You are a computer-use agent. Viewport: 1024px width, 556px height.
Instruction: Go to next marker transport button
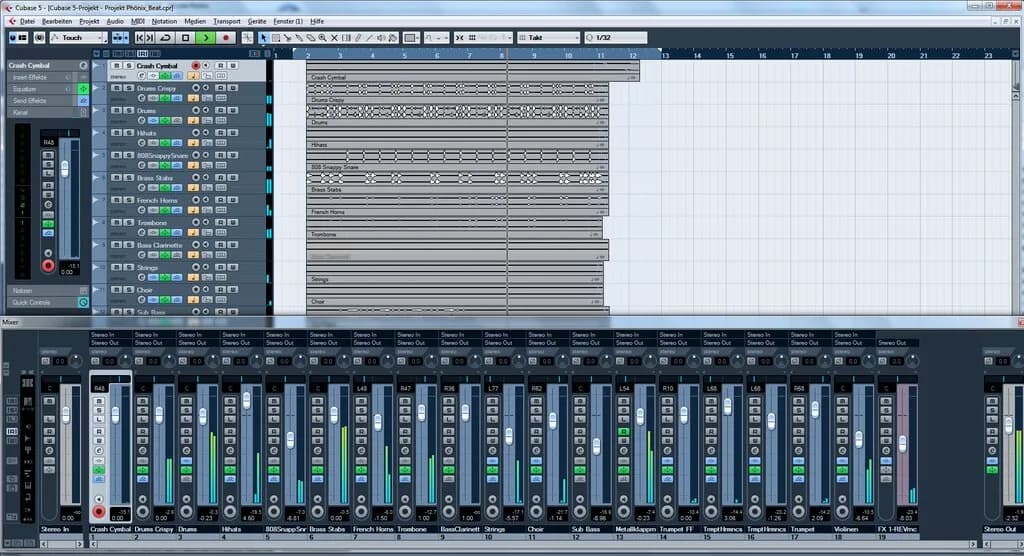(150, 38)
